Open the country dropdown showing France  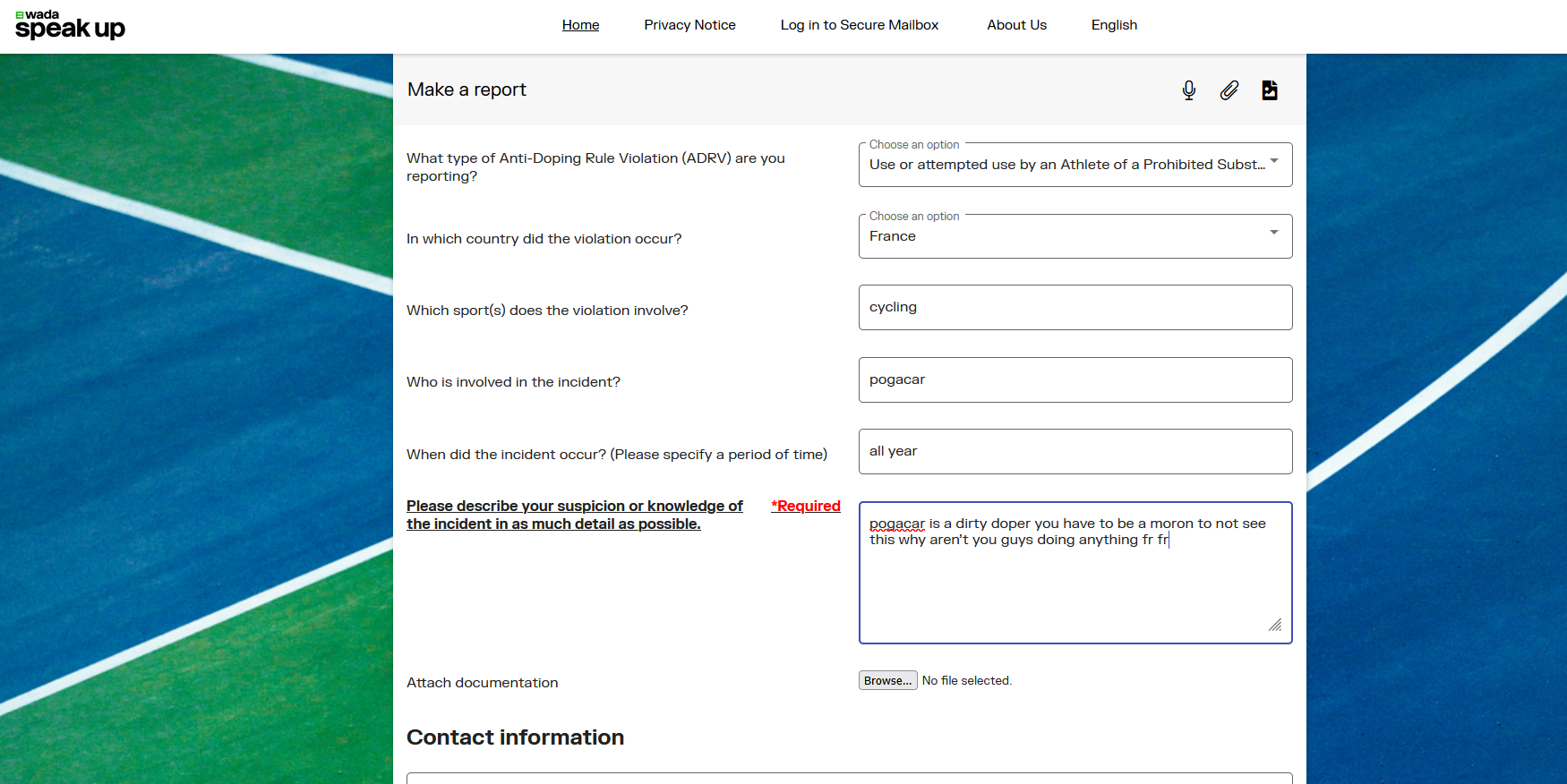[1075, 236]
